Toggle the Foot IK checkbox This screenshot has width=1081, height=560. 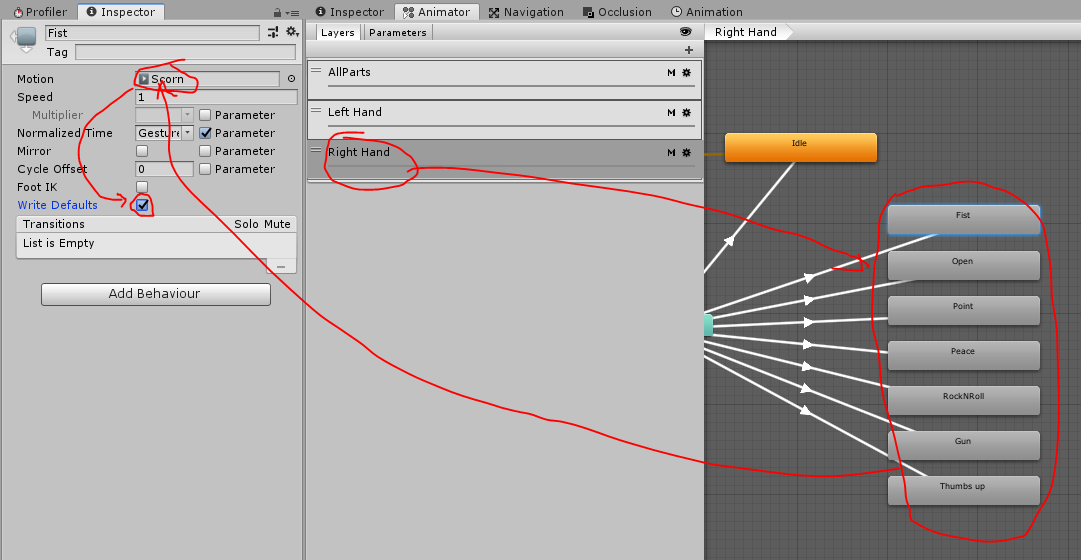(142, 187)
